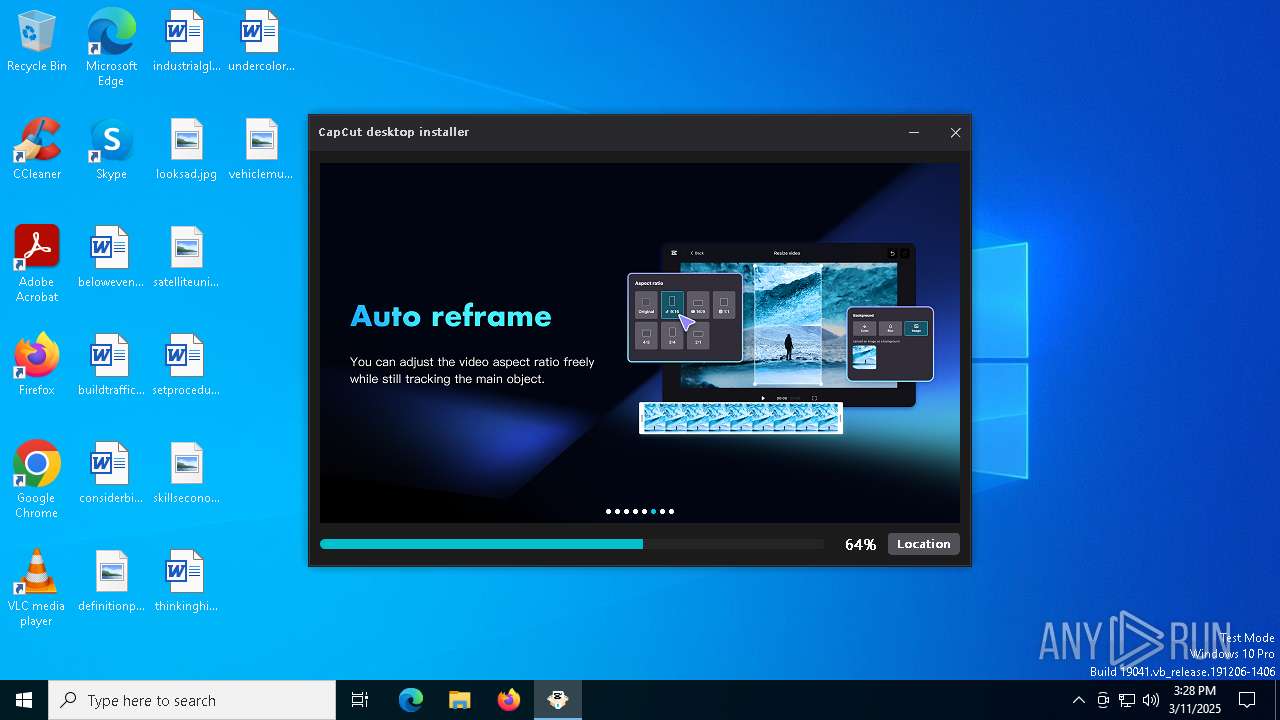The height and width of the screenshot is (720, 1280).
Task: Select the vehiclemu... image file on desktop
Action: click(x=261, y=149)
